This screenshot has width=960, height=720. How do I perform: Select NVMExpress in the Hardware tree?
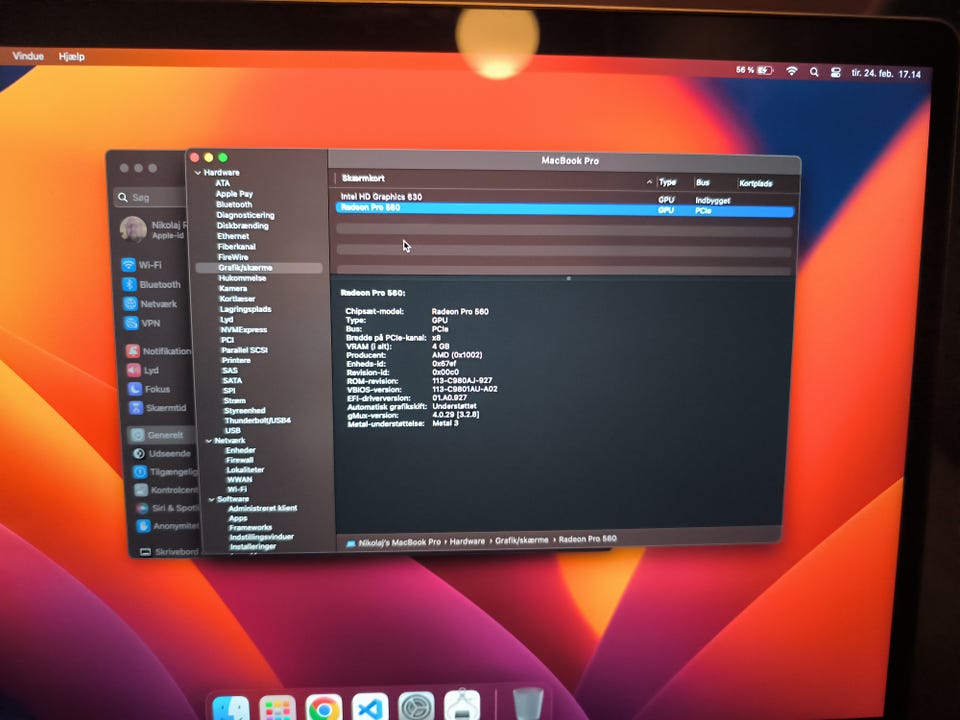click(244, 329)
